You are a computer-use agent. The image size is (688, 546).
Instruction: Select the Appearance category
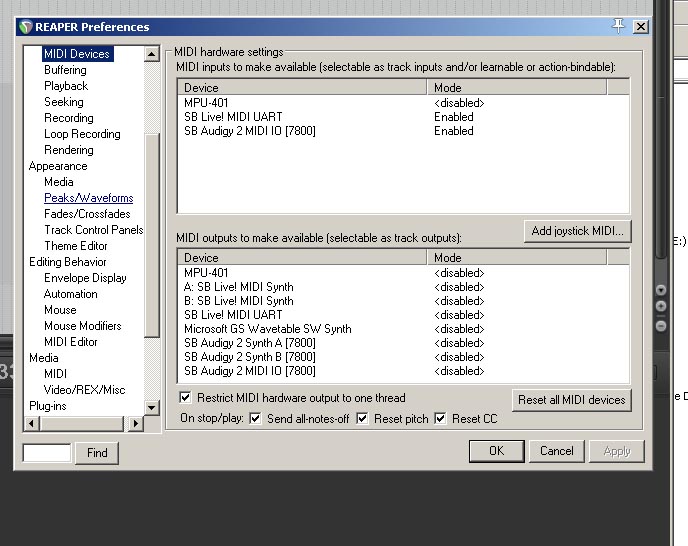(58, 166)
